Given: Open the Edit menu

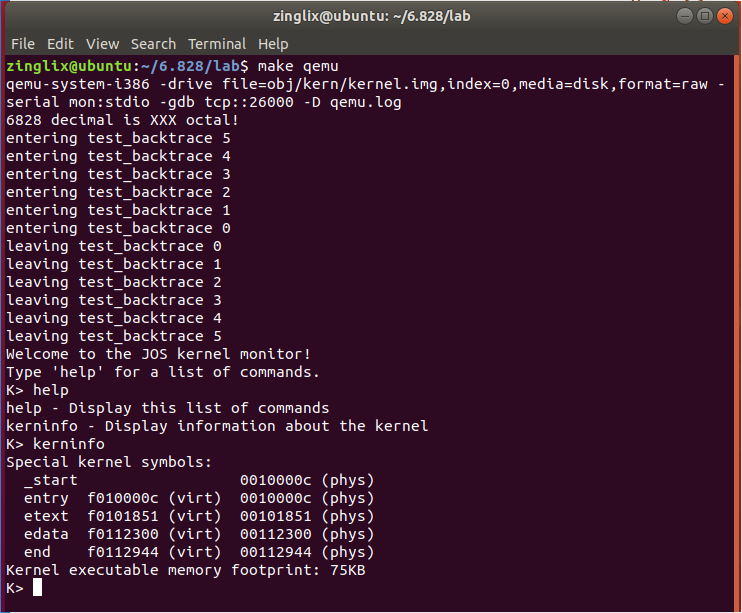Looking at the screenshot, I should [60, 44].
